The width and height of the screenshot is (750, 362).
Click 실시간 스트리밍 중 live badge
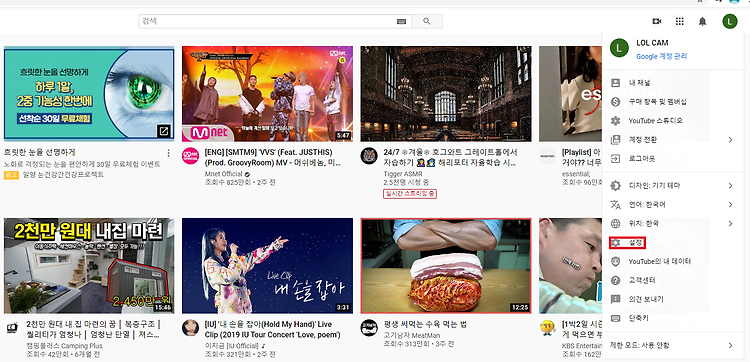[x=410, y=194]
